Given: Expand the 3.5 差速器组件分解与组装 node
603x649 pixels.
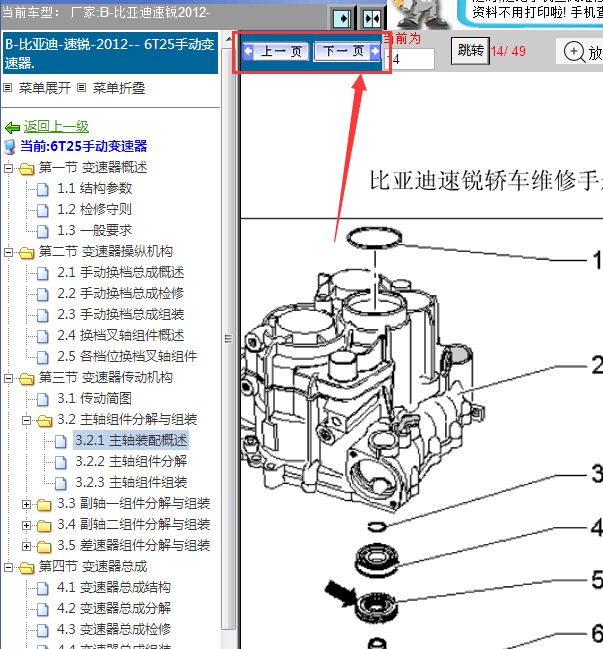Looking at the screenshot, I should coord(26,547).
